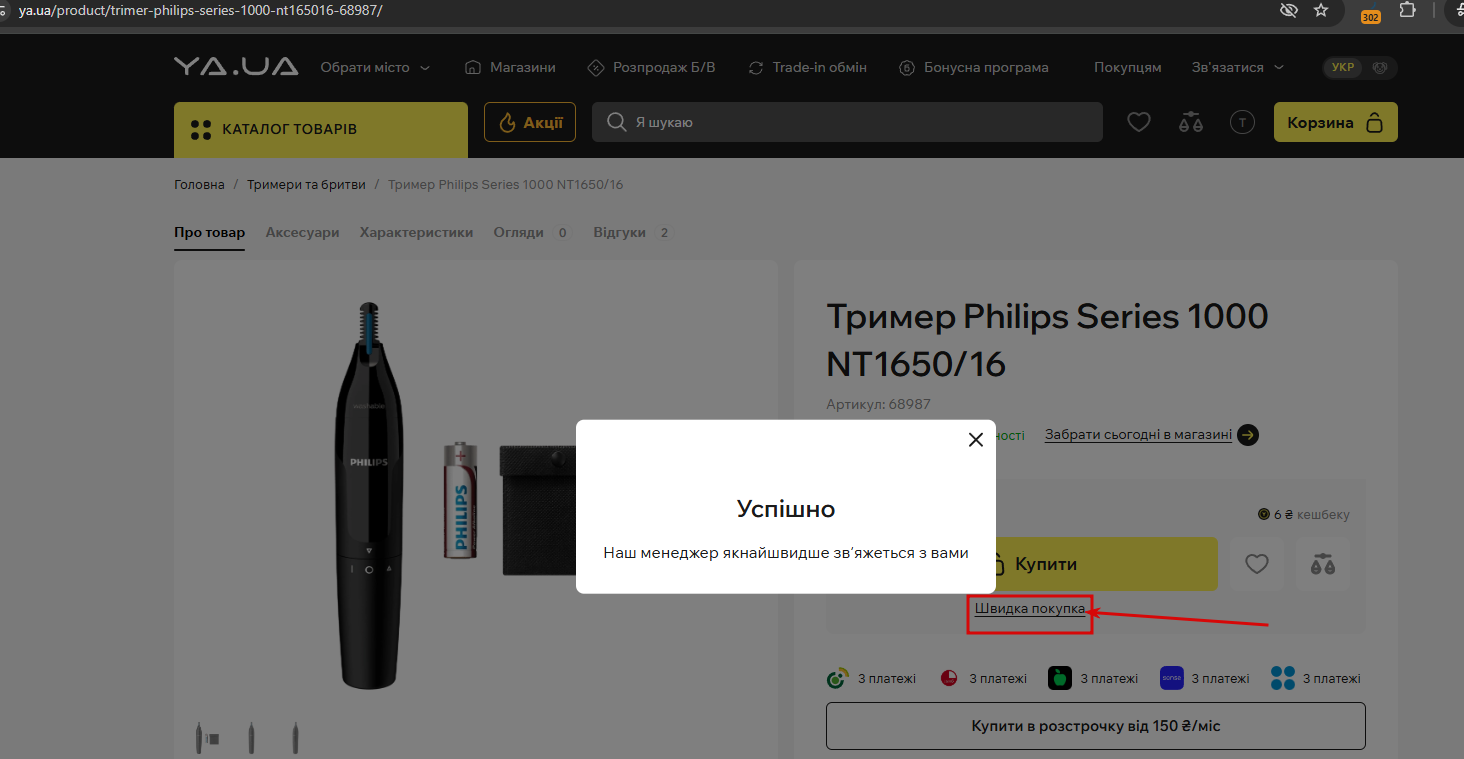This screenshot has height=759, width=1464.
Task: Open the header comparison scales icon
Action: tap(1190, 123)
